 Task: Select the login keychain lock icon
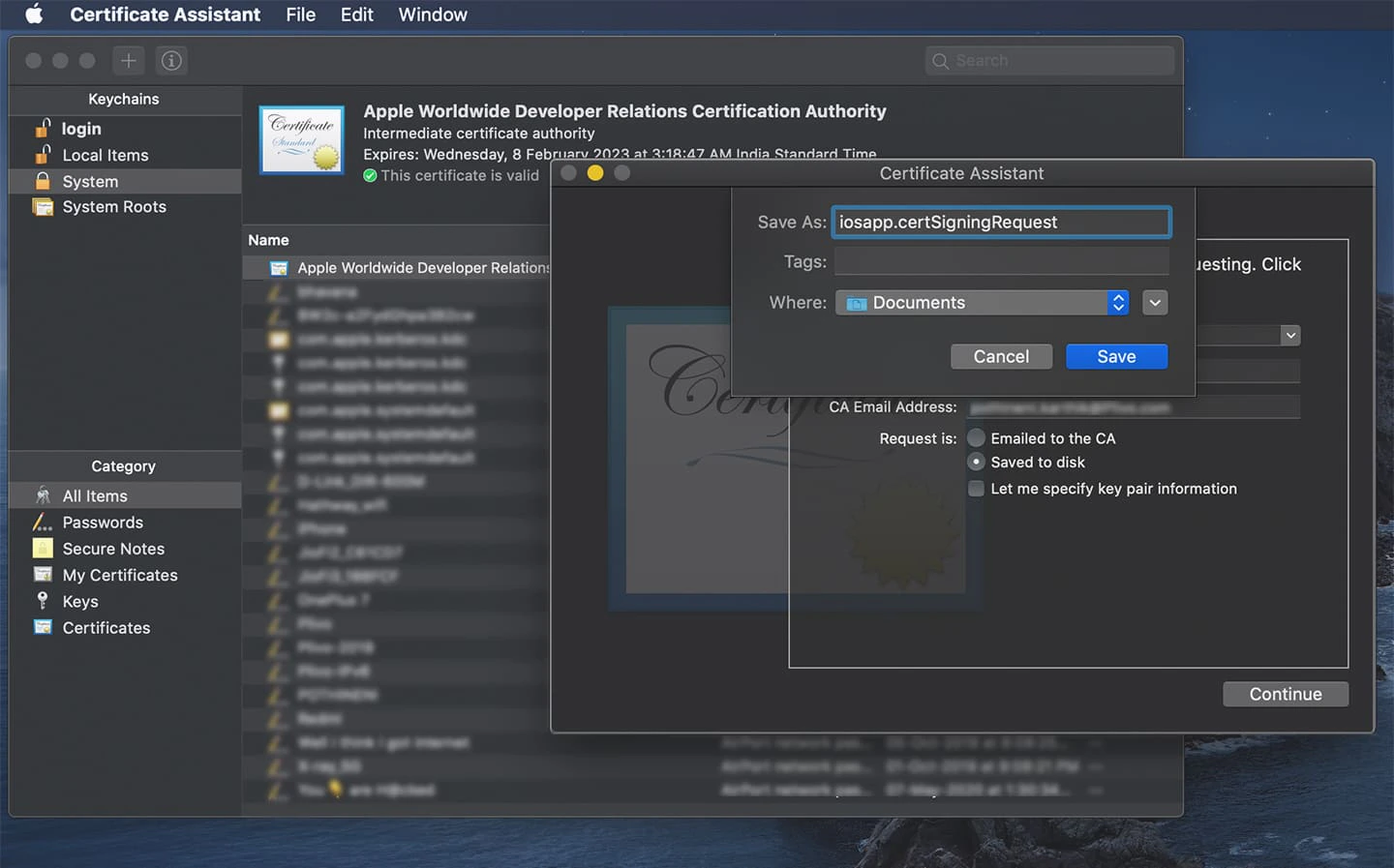click(43, 128)
